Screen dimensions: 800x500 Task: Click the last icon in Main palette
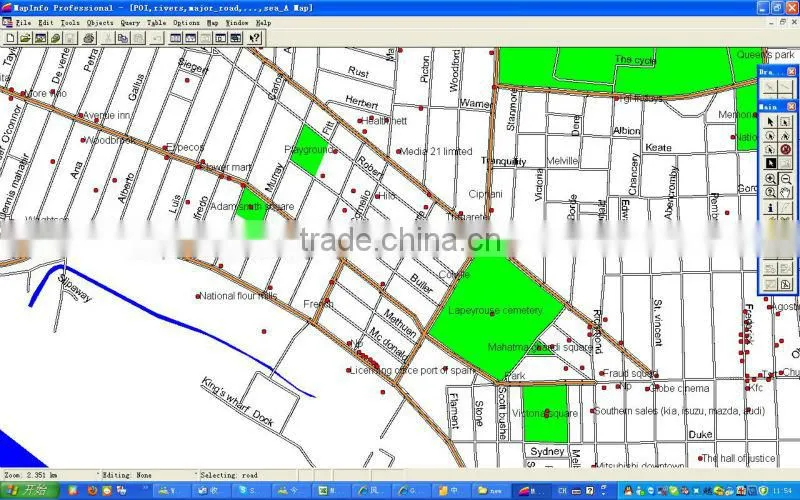pyautogui.click(x=785, y=284)
